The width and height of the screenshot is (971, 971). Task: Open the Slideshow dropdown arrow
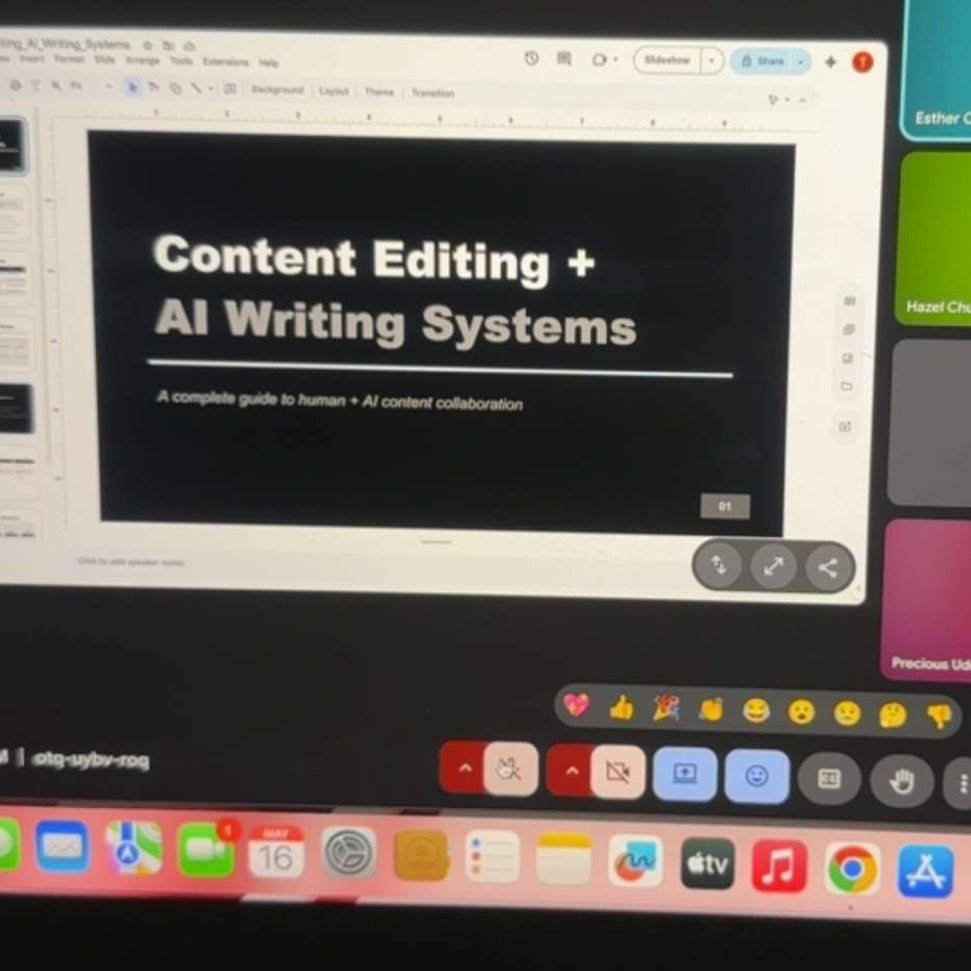(x=712, y=61)
